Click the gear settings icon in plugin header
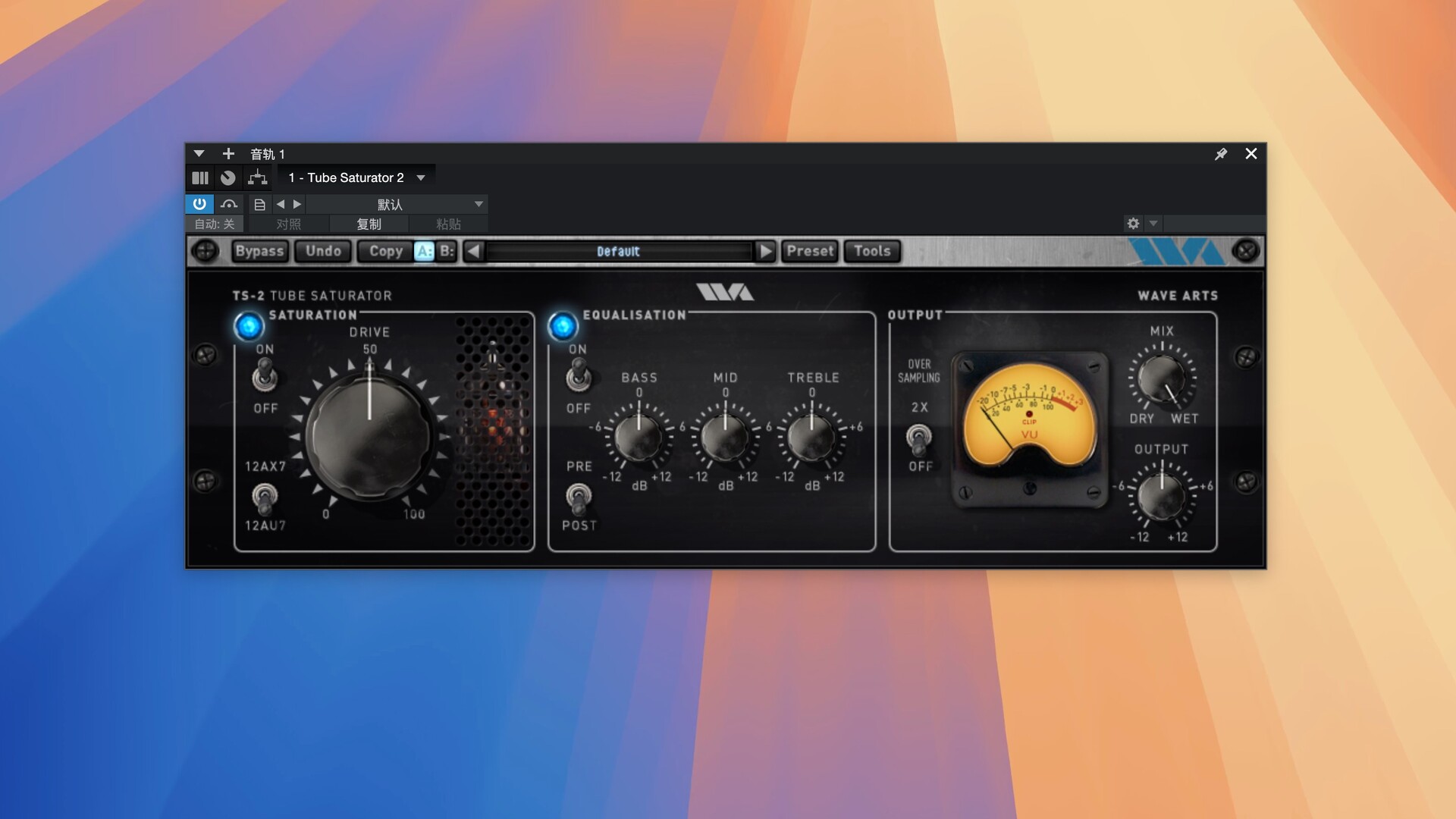The image size is (1456, 819). click(x=1133, y=223)
